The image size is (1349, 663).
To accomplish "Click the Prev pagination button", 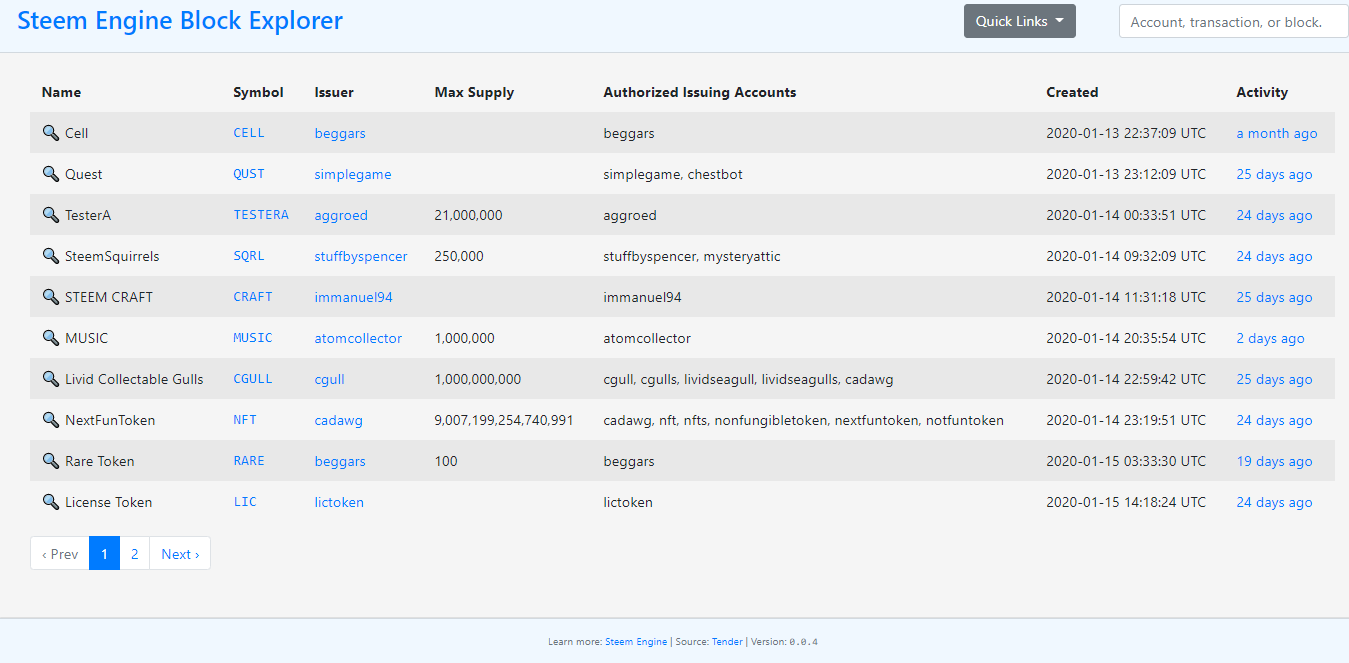I will pyautogui.click(x=60, y=554).
